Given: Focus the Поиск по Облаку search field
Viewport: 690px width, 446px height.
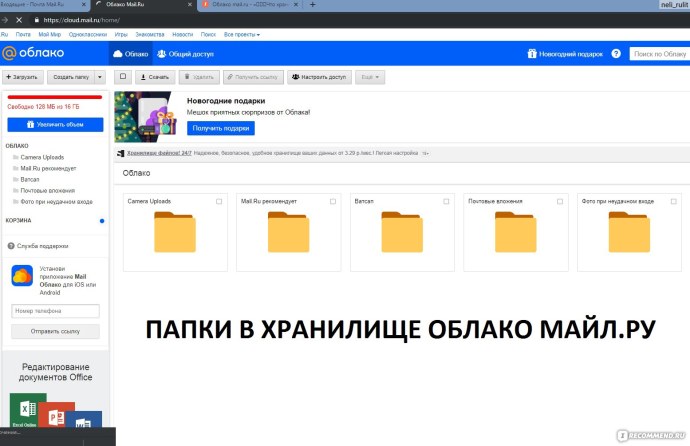Looking at the screenshot, I should click(x=660, y=54).
